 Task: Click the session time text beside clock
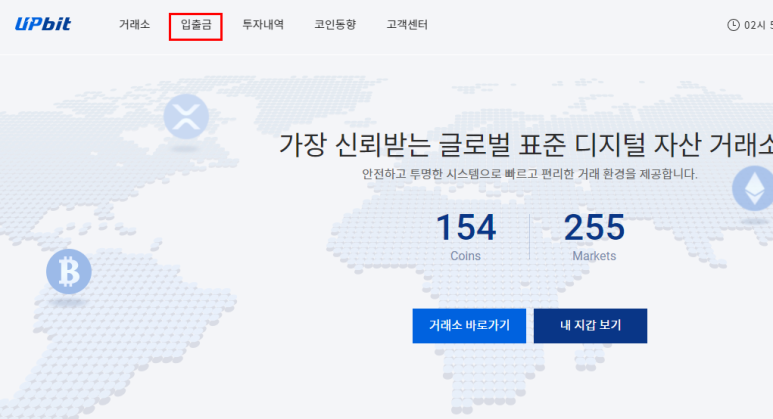(x=758, y=25)
